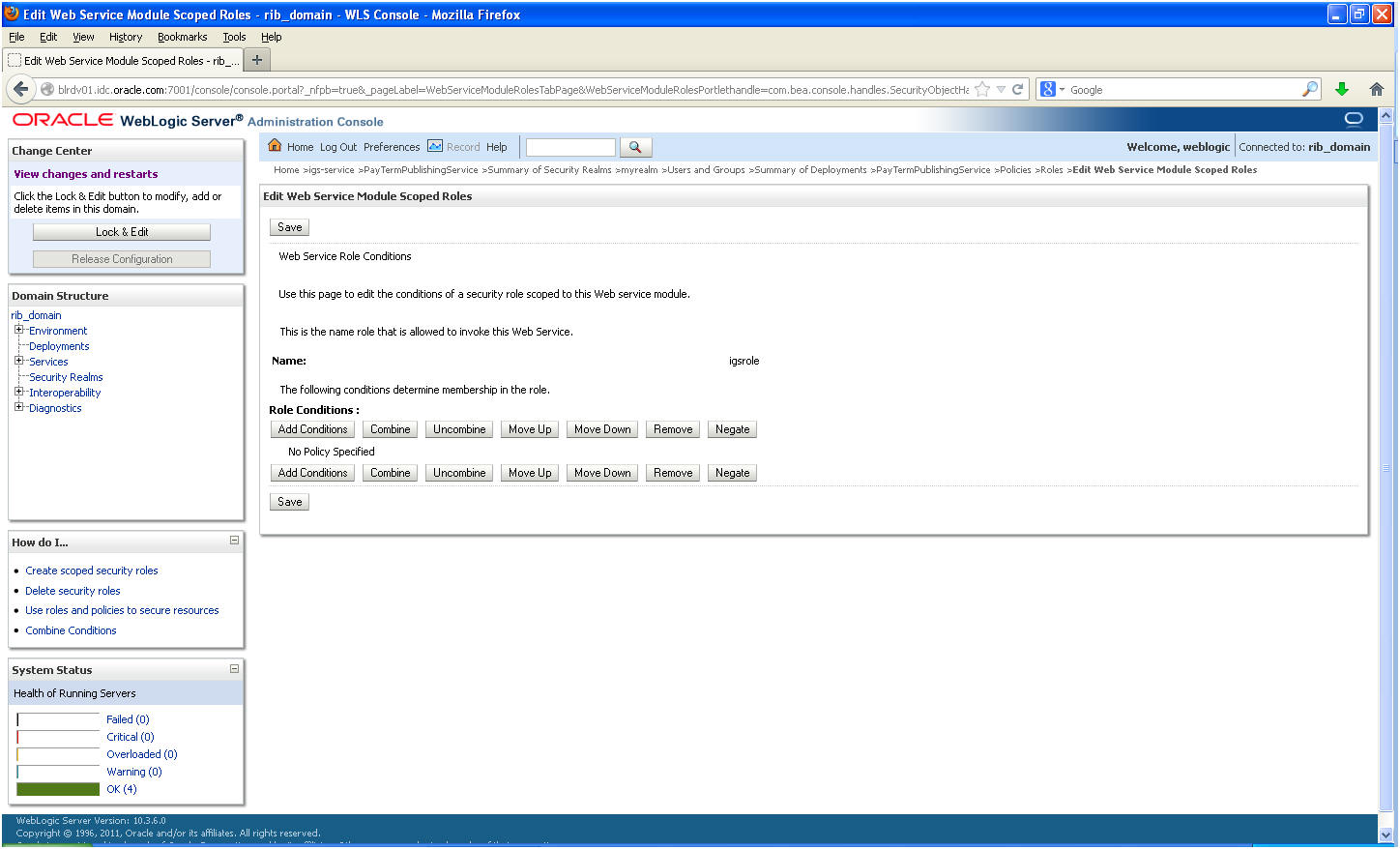Image resolution: width=1400 pixels, height=849 pixels.
Task: Click the page vertical scrollbar down arrow
Action: click(x=1385, y=834)
